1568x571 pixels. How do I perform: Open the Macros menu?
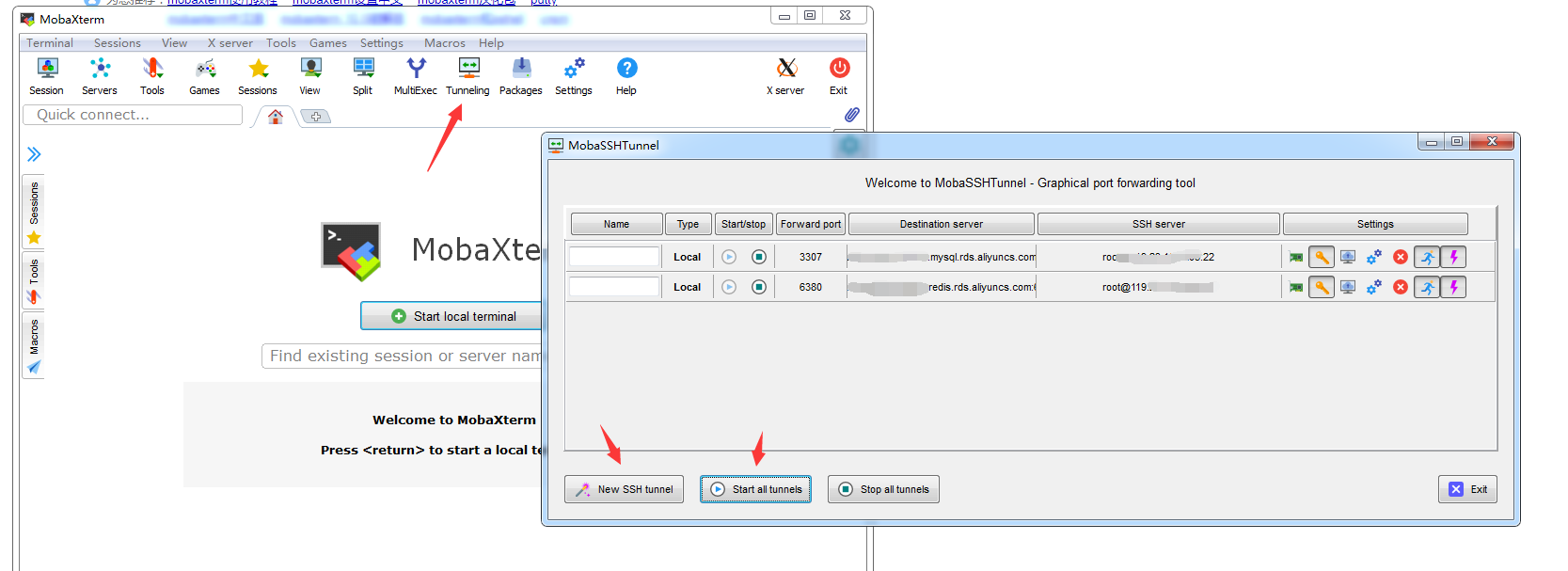pyautogui.click(x=445, y=43)
